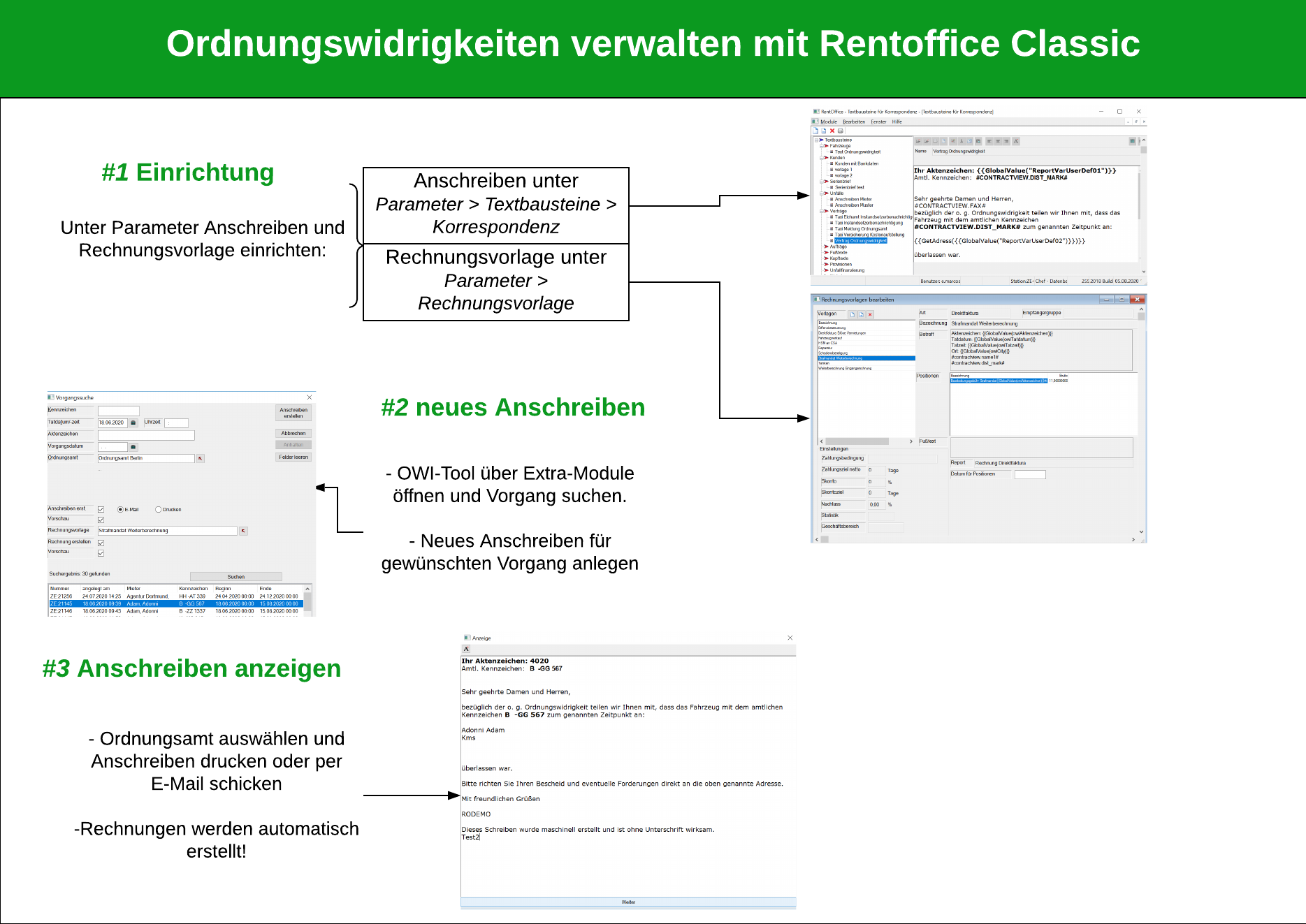Click the green grid icon in Textbausteine editor toolbar

(x=1132, y=141)
